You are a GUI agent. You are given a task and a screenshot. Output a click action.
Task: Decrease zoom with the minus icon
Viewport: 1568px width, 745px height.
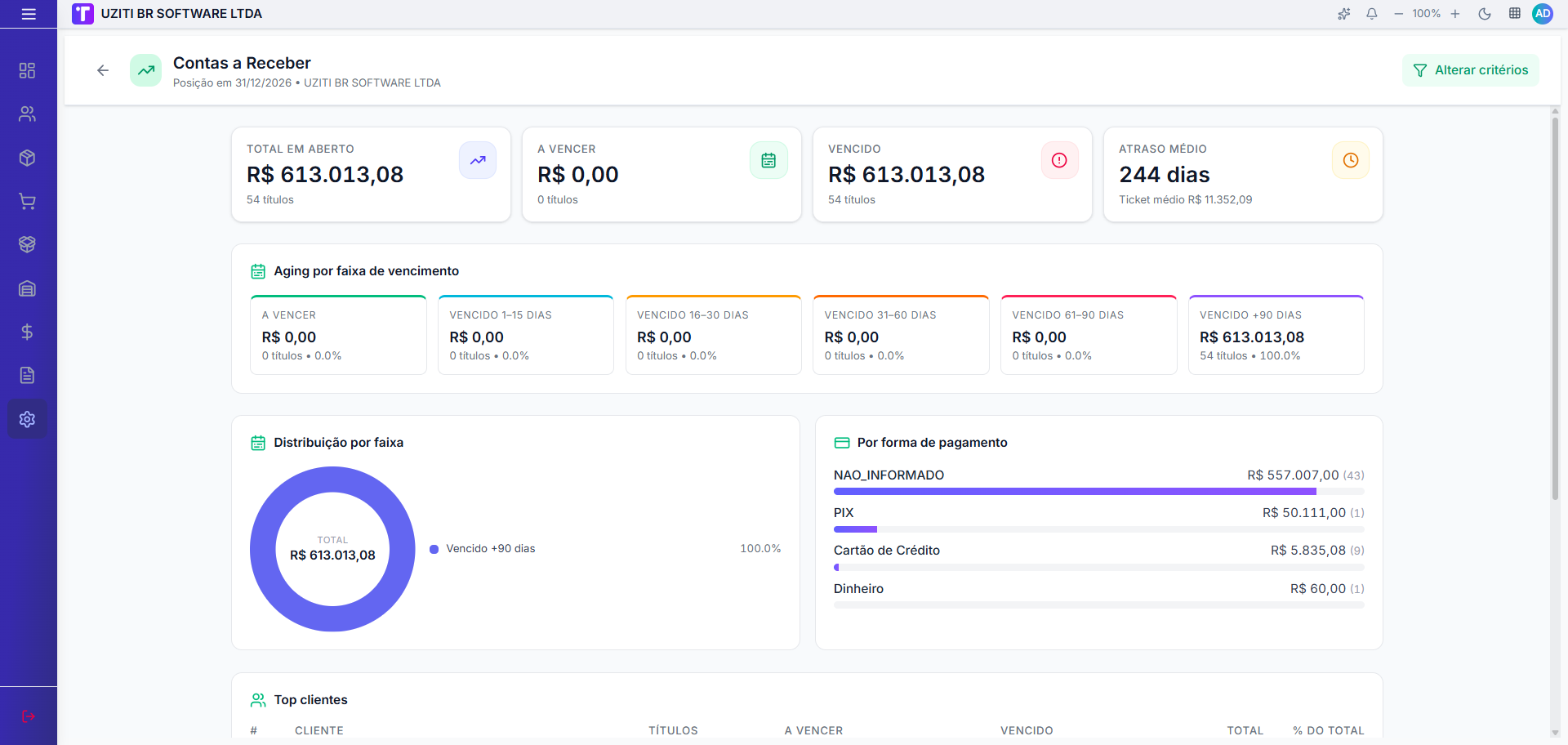click(1399, 14)
